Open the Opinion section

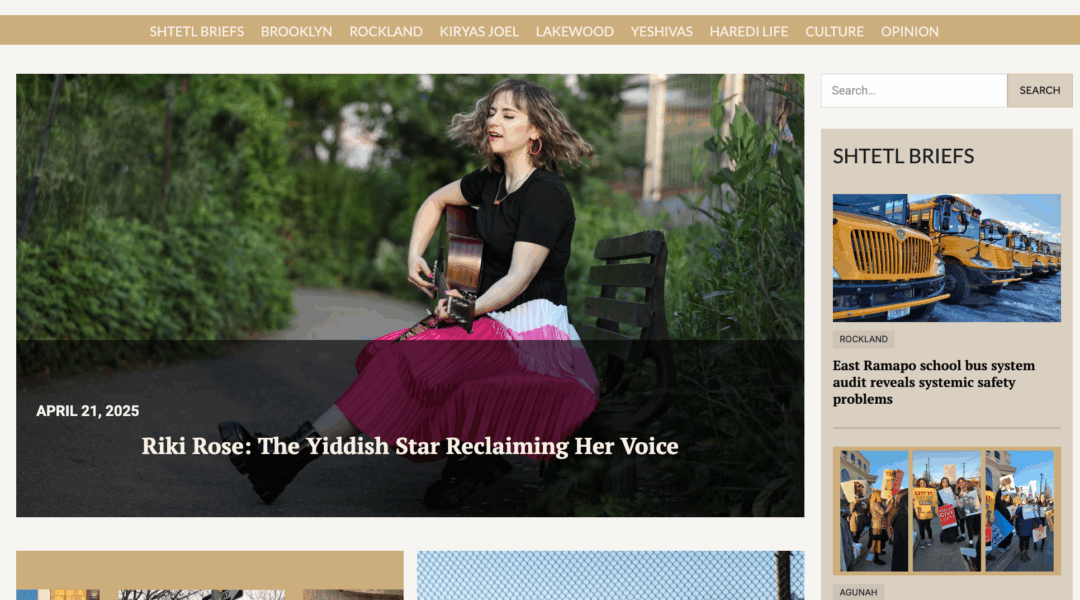[x=909, y=32]
